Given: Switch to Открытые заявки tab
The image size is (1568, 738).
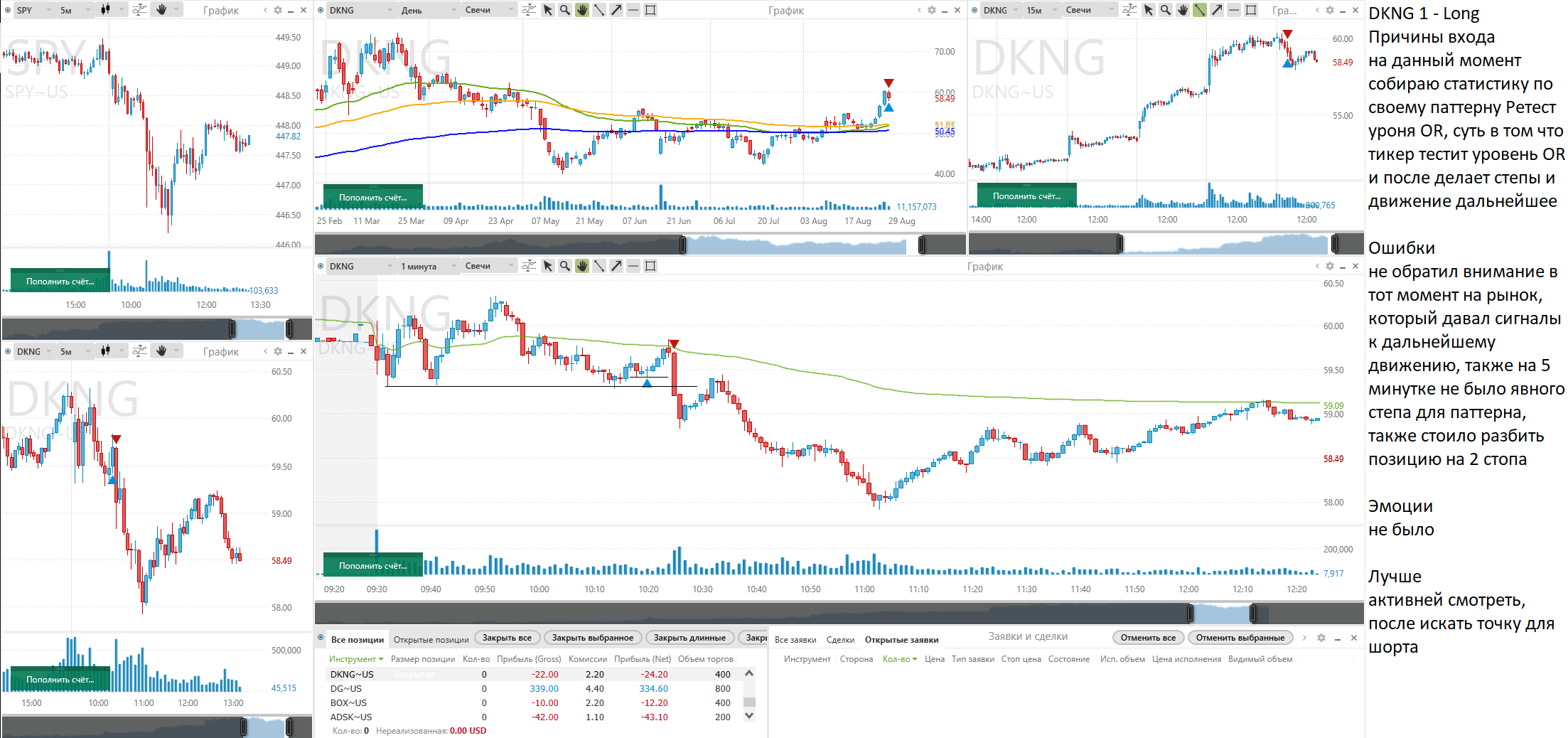Looking at the screenshot, I should (901, 640).
